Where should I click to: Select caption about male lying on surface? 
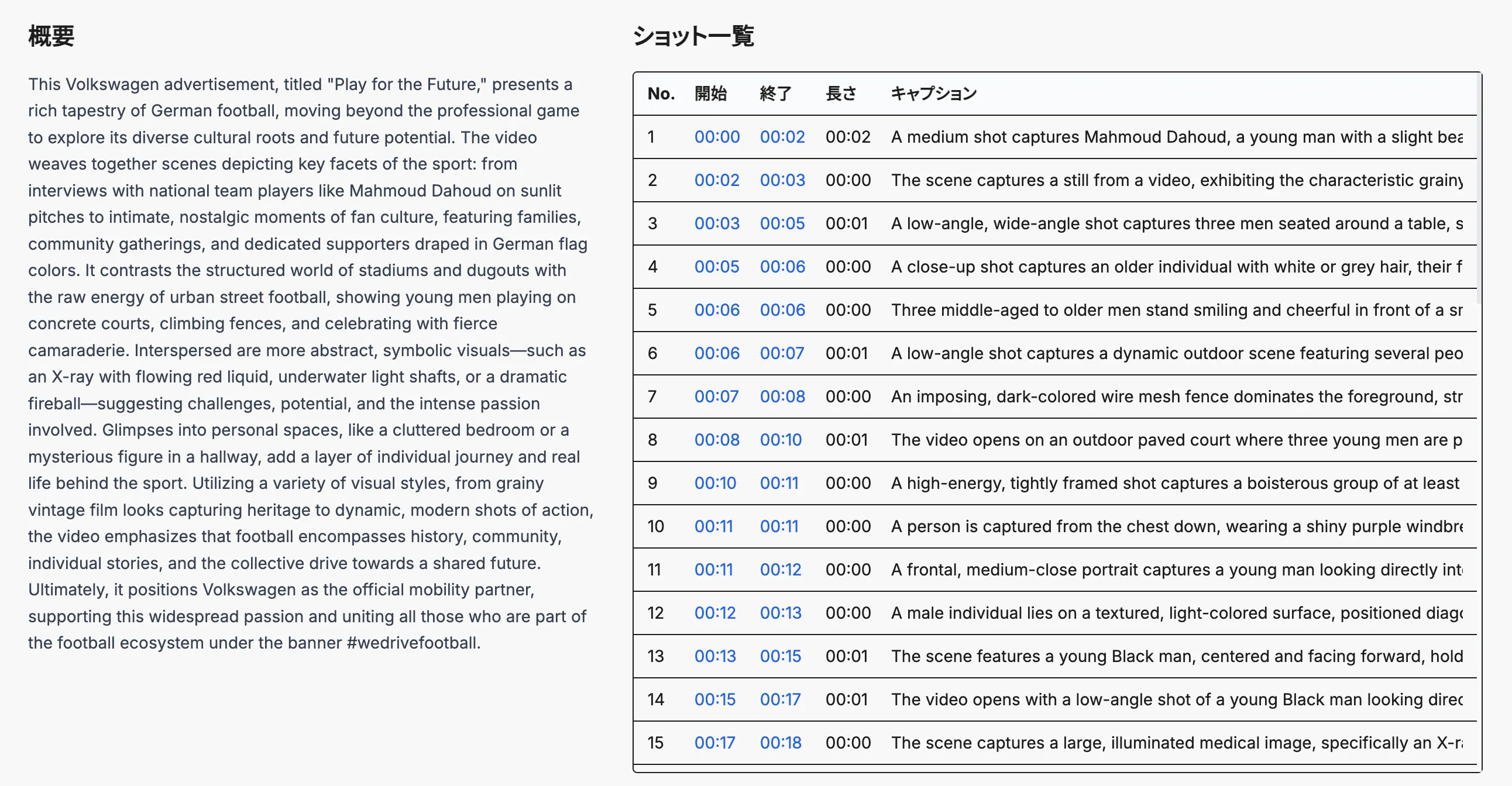pyautogui.click(x=1177, y=613)
